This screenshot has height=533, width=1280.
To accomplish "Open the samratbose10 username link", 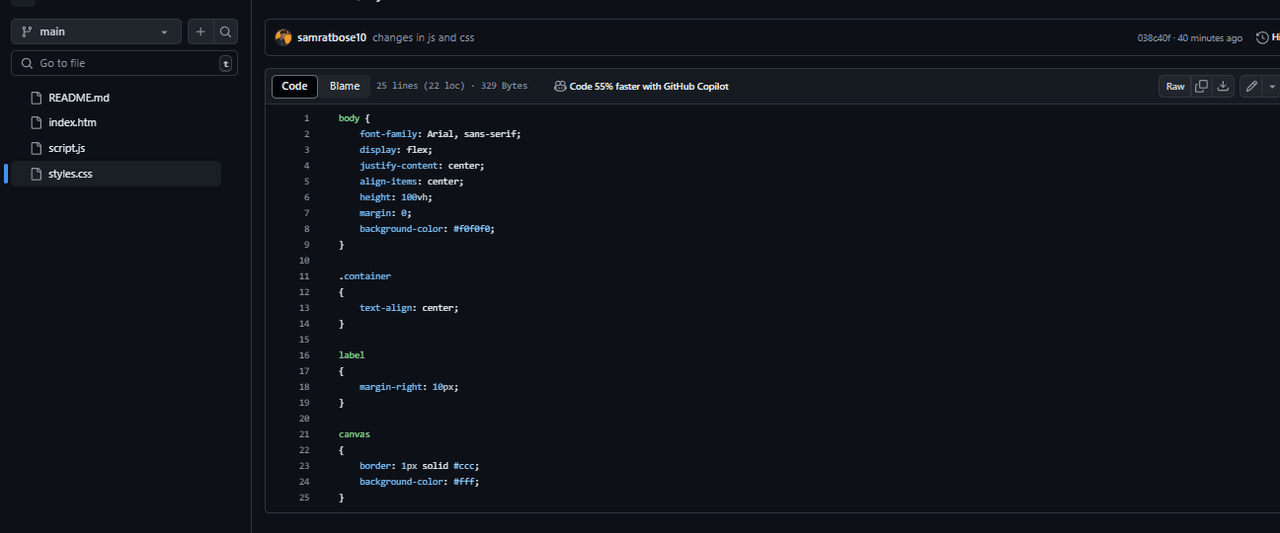I will 332,38.
